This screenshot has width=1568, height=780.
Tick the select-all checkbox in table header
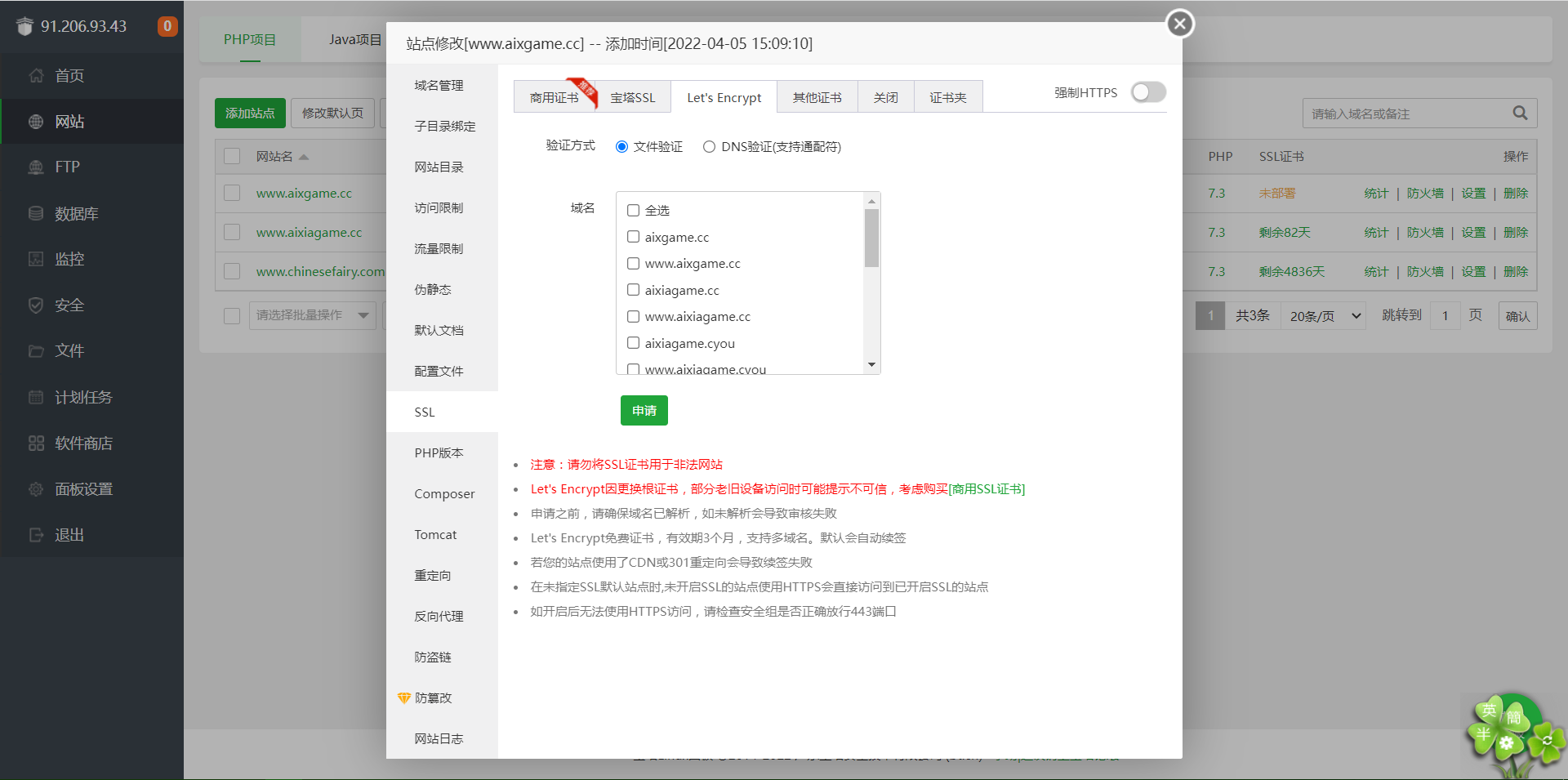[232, 156]
